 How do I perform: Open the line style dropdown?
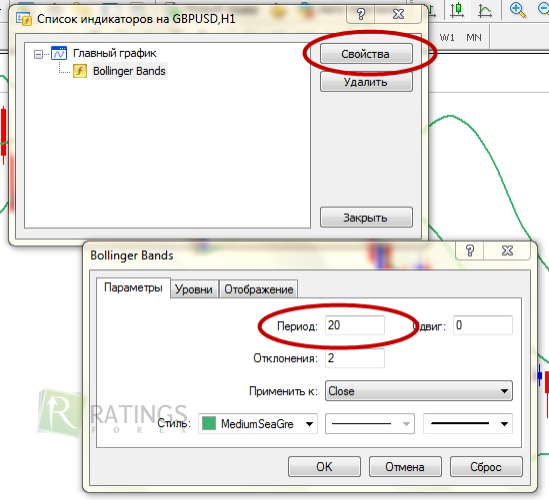click(370, 424)
